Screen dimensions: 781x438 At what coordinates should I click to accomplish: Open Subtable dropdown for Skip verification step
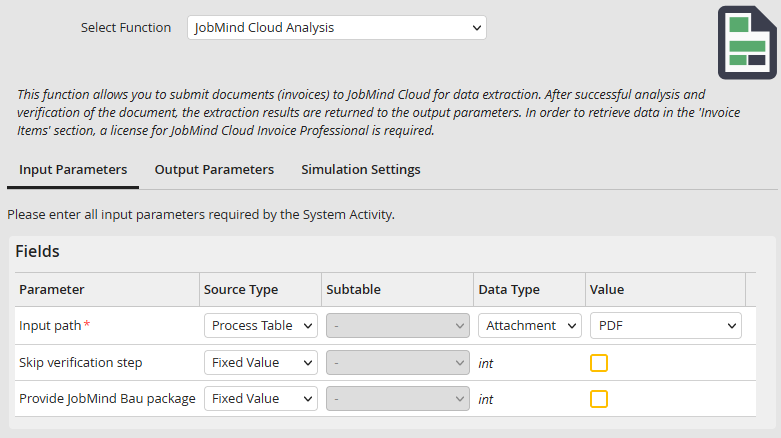397,362
